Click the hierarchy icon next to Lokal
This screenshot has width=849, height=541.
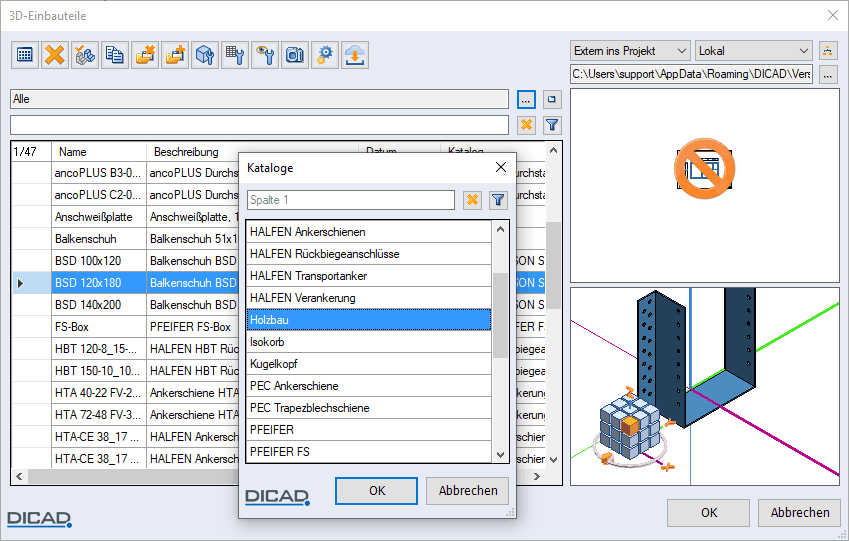tap(827, 51)
